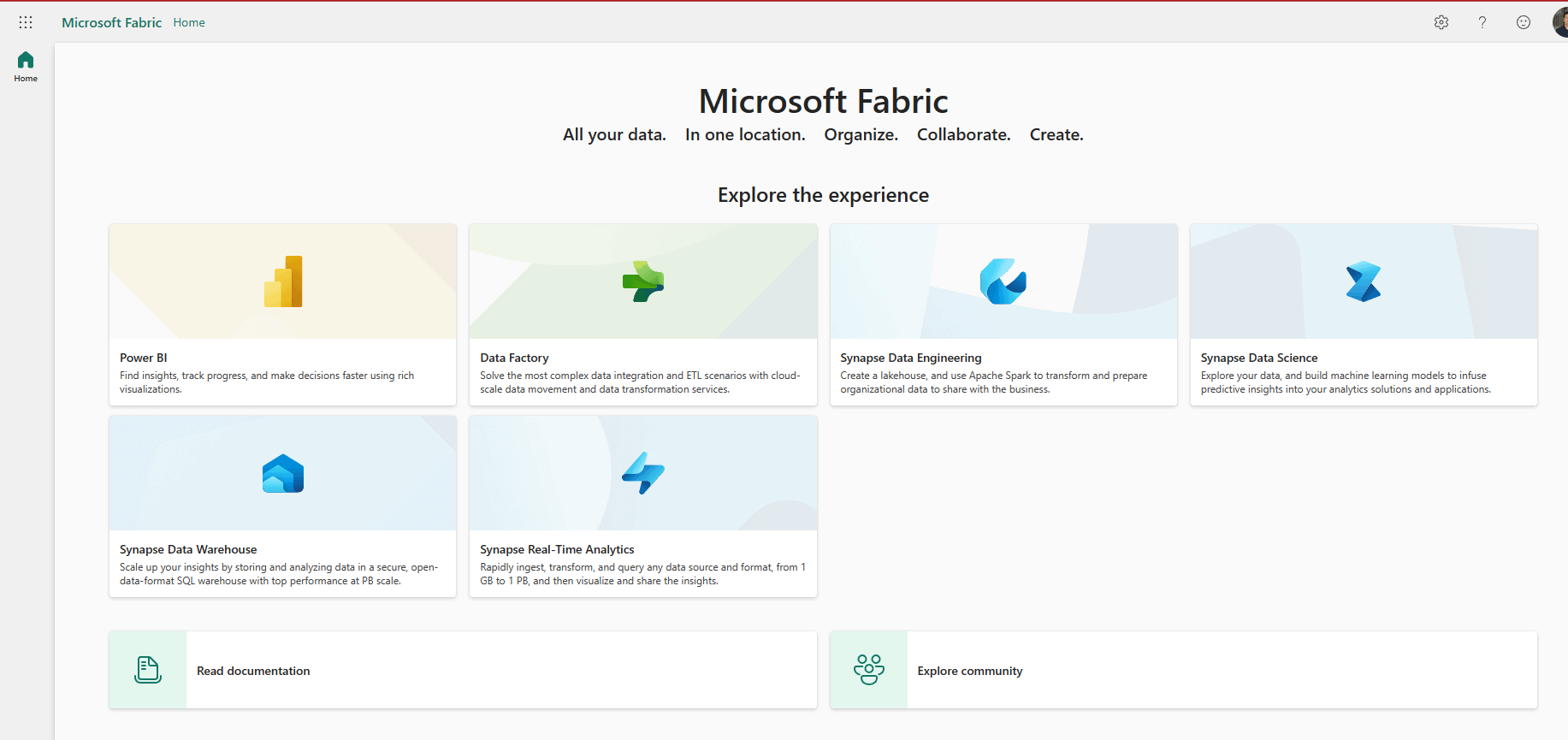This screenshot has width=1568, height=740.
Task: Click the Home breadcrumb in header
Action: [x=189, y=22]
